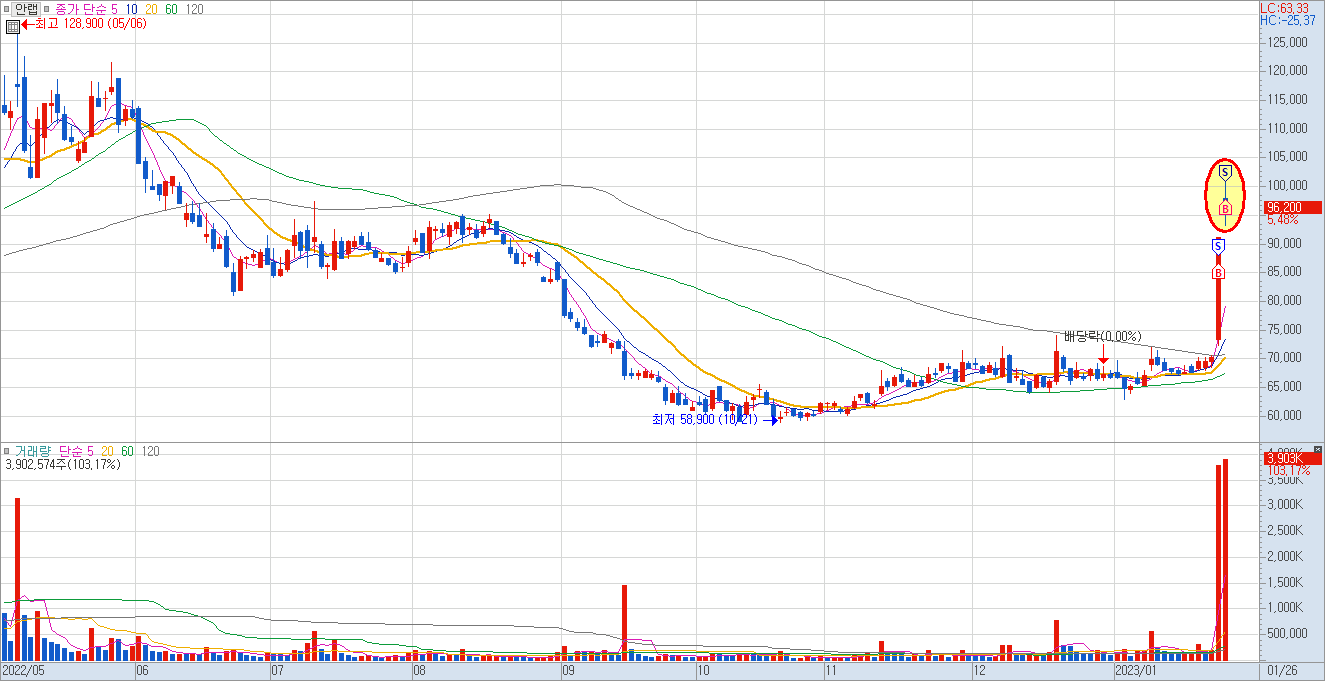Click the small square before 안랩

(6, 9)
